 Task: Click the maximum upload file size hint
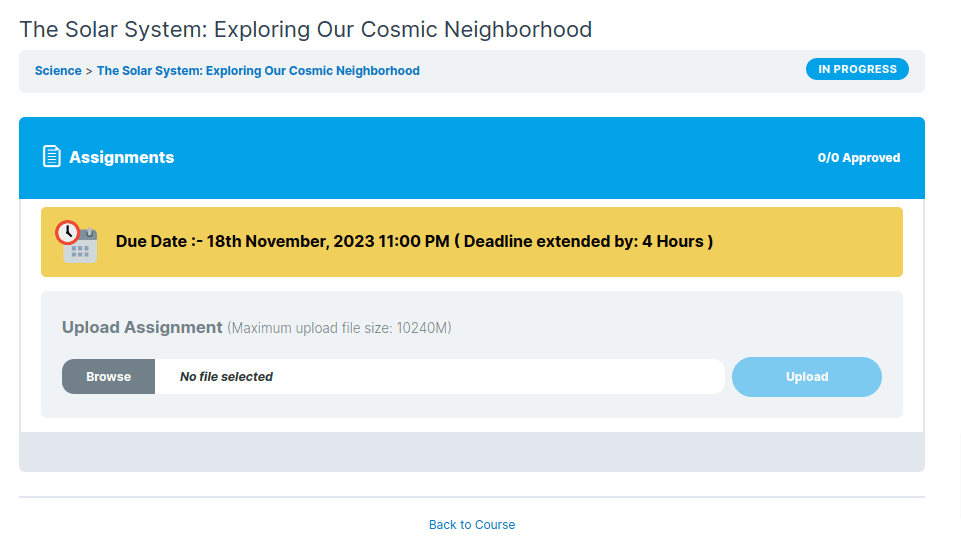tap(339, 329)
